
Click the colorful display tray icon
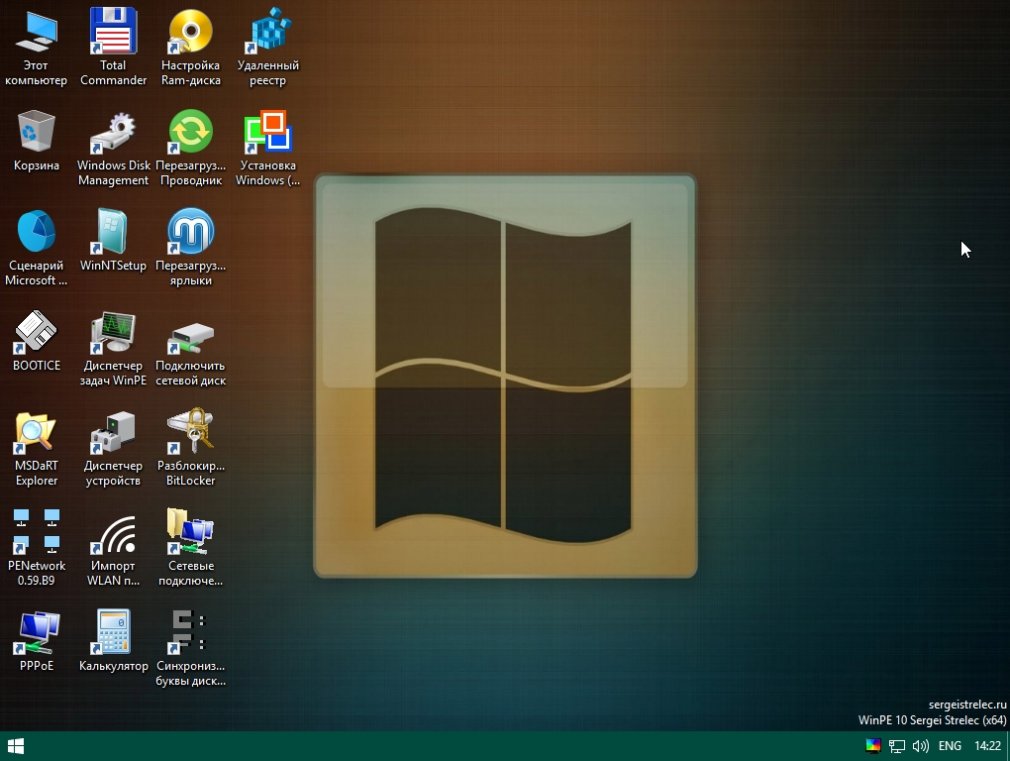click(x=873, y=746)
